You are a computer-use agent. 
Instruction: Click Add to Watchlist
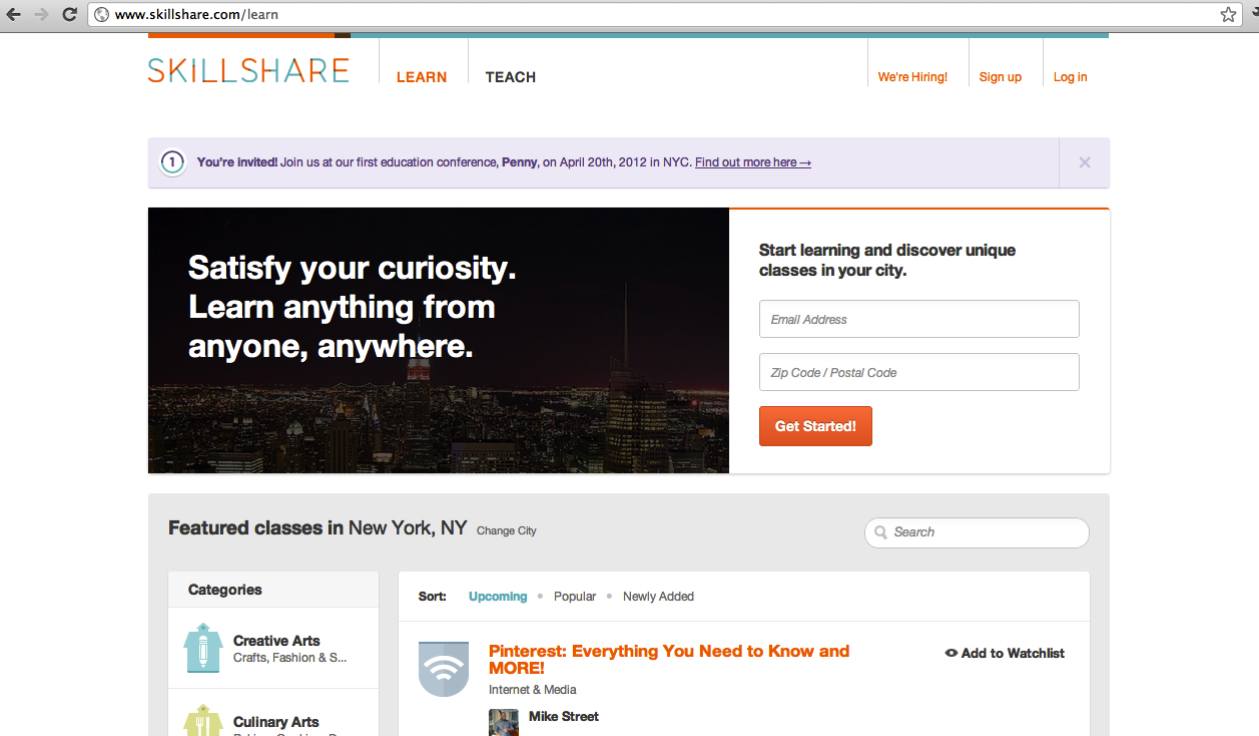1005,653
